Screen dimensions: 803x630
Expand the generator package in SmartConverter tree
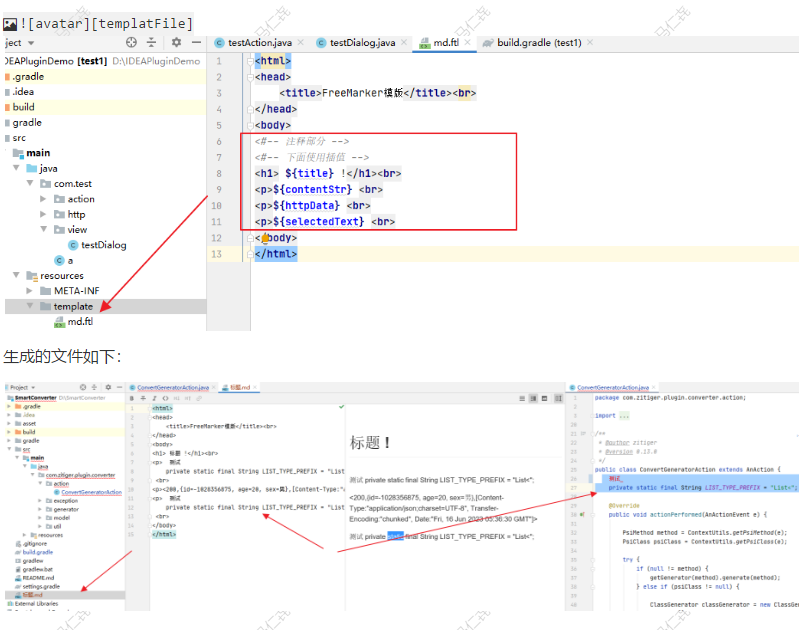click(40, 509)
